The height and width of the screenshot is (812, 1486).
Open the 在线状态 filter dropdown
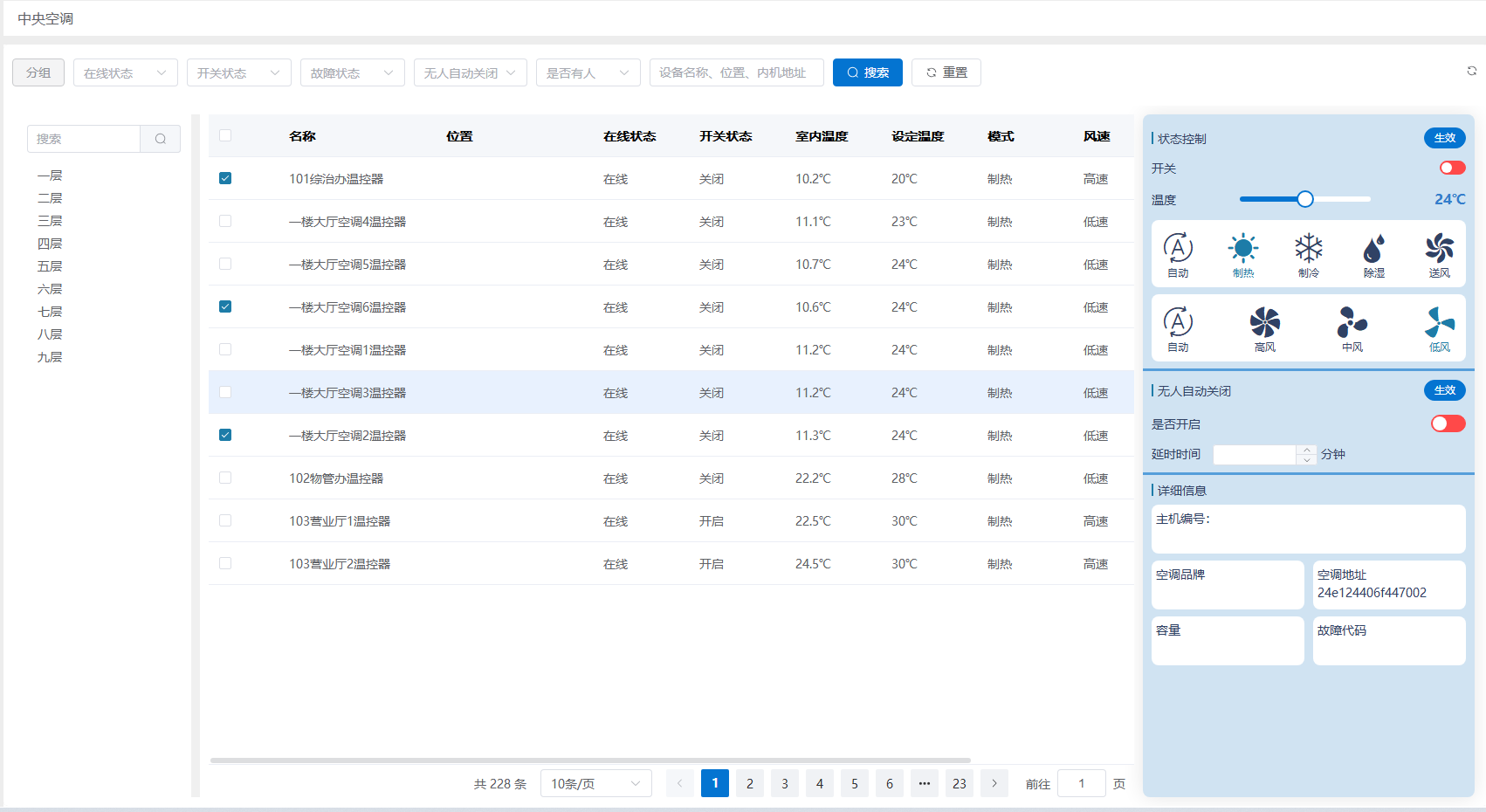pyautogui.click(x=126, y=72)
